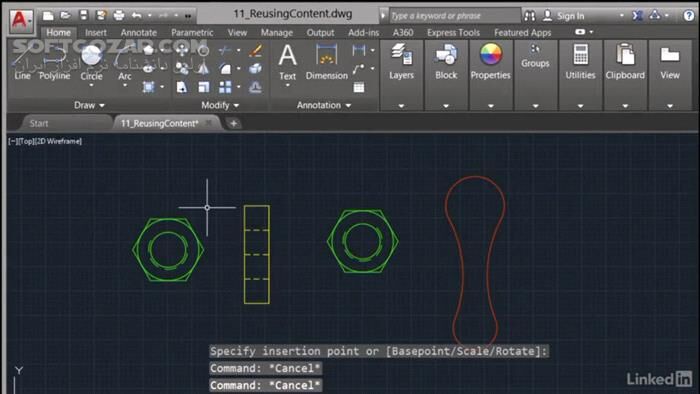Click the New drawing icon in Quick Access toolbar
Screen dimensions: 700x394
coord(48,16)
